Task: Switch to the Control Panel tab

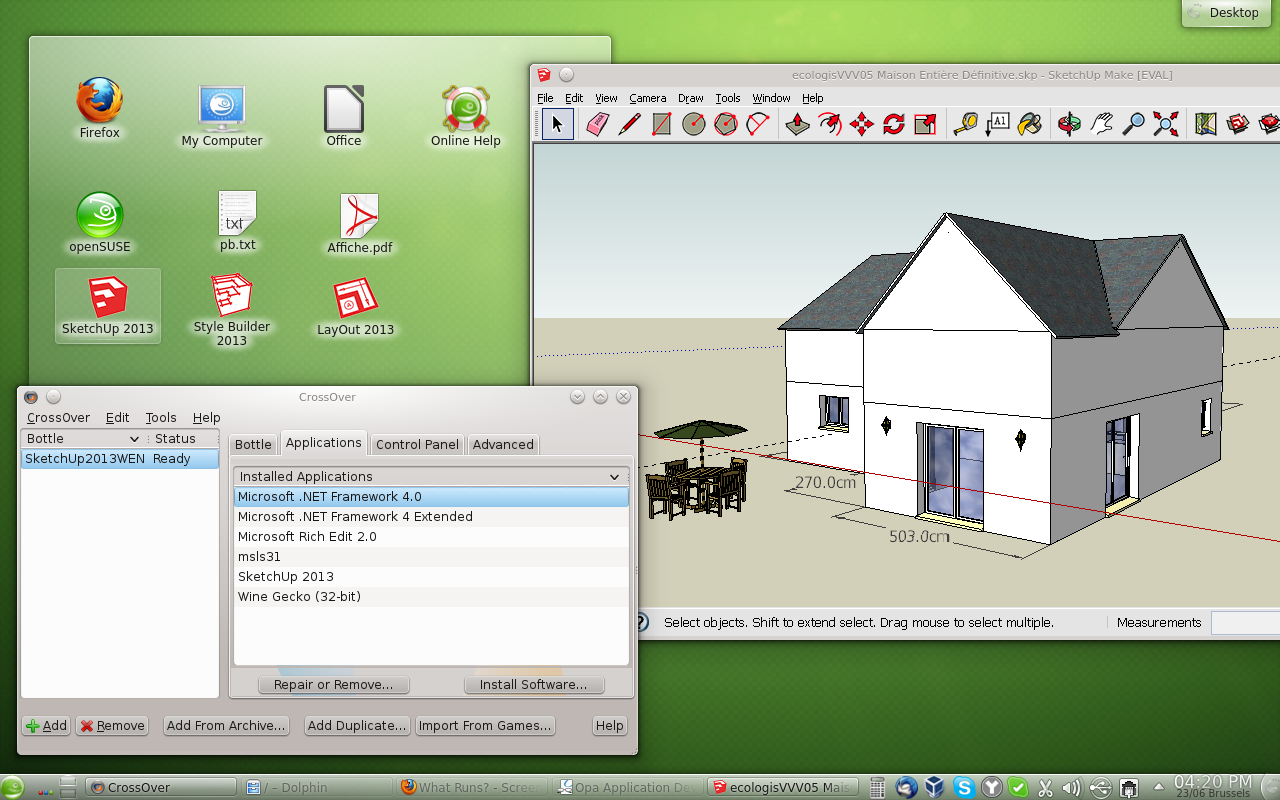Action: tap(417, 444)
